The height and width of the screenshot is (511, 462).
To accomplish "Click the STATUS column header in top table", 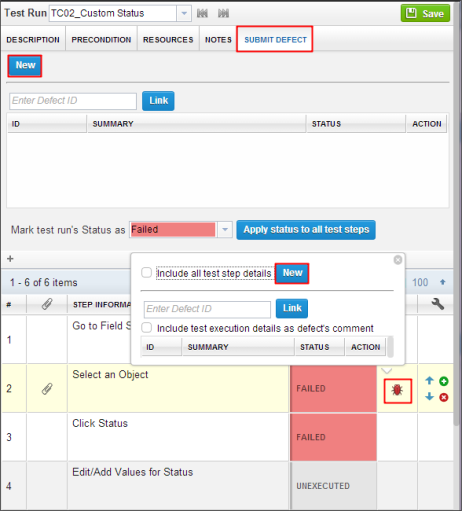I will (x=356, y=124).
